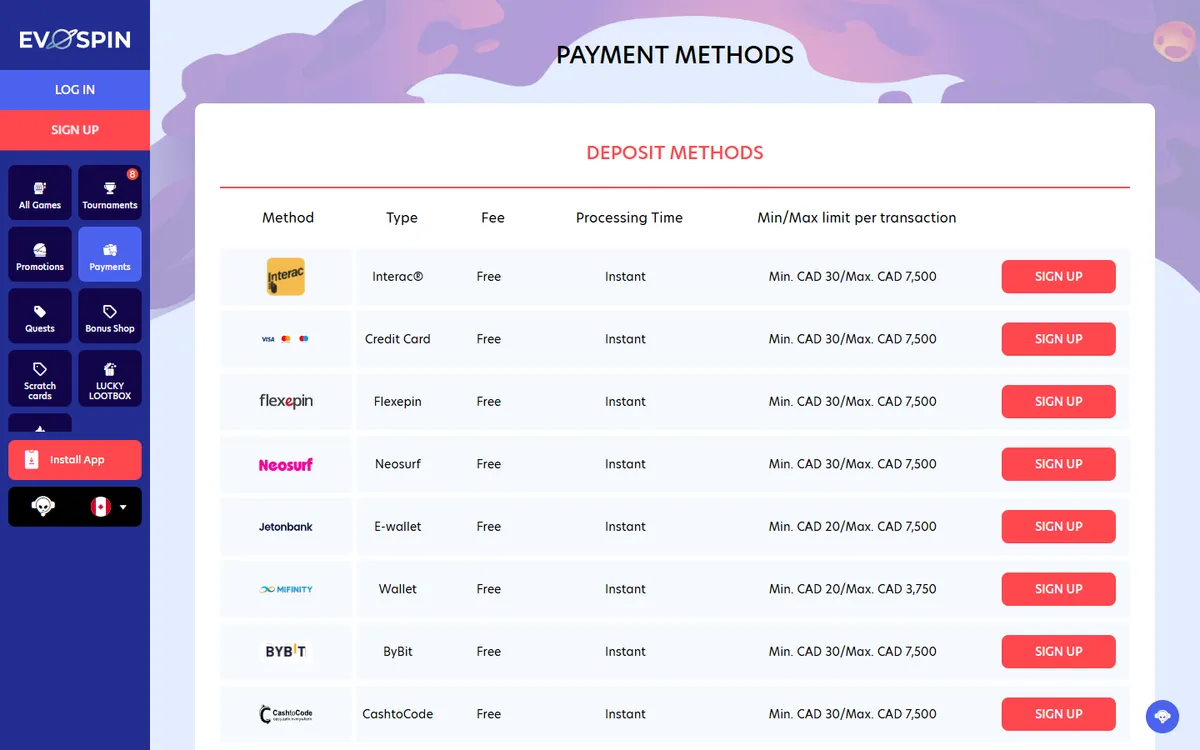Open the Lucky Lootbox tile
Screen dimensions: 1200x750
pyautogui.click(x=110, y=378)
